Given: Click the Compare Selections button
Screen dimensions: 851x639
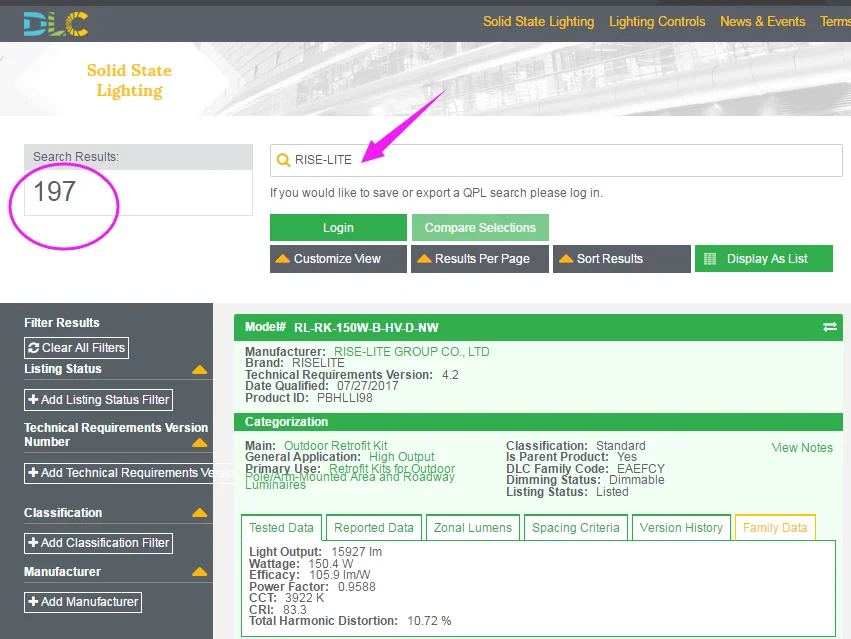Looking at the screenshot, I should coord(480,227).
